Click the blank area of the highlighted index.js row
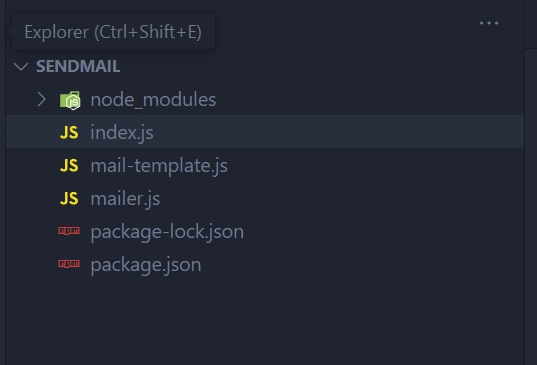The height and width of the screenshot is (365, 537). coord(339,132)
